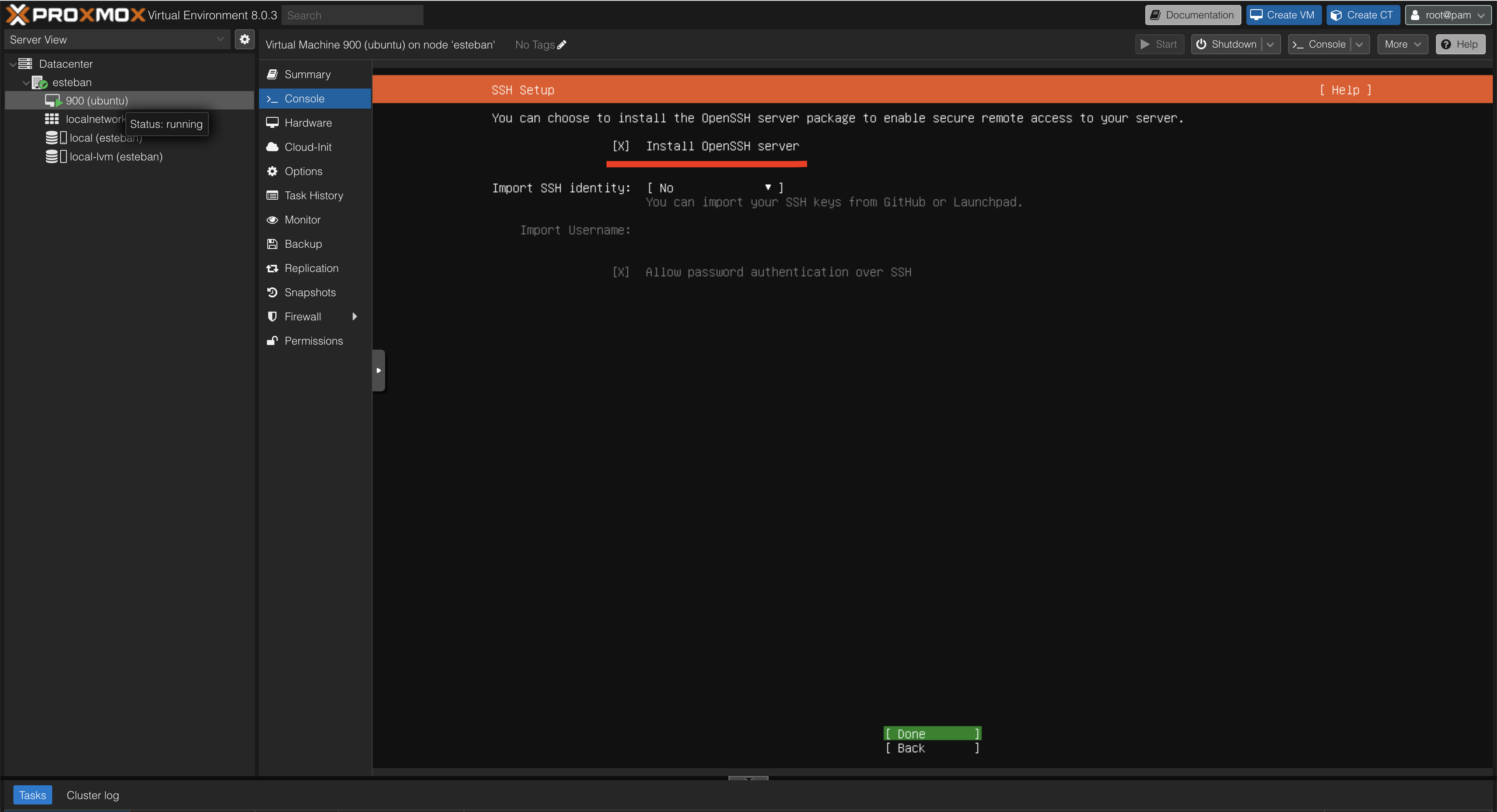
Task: Click the Create VM button
Action: coord(1283,15)
